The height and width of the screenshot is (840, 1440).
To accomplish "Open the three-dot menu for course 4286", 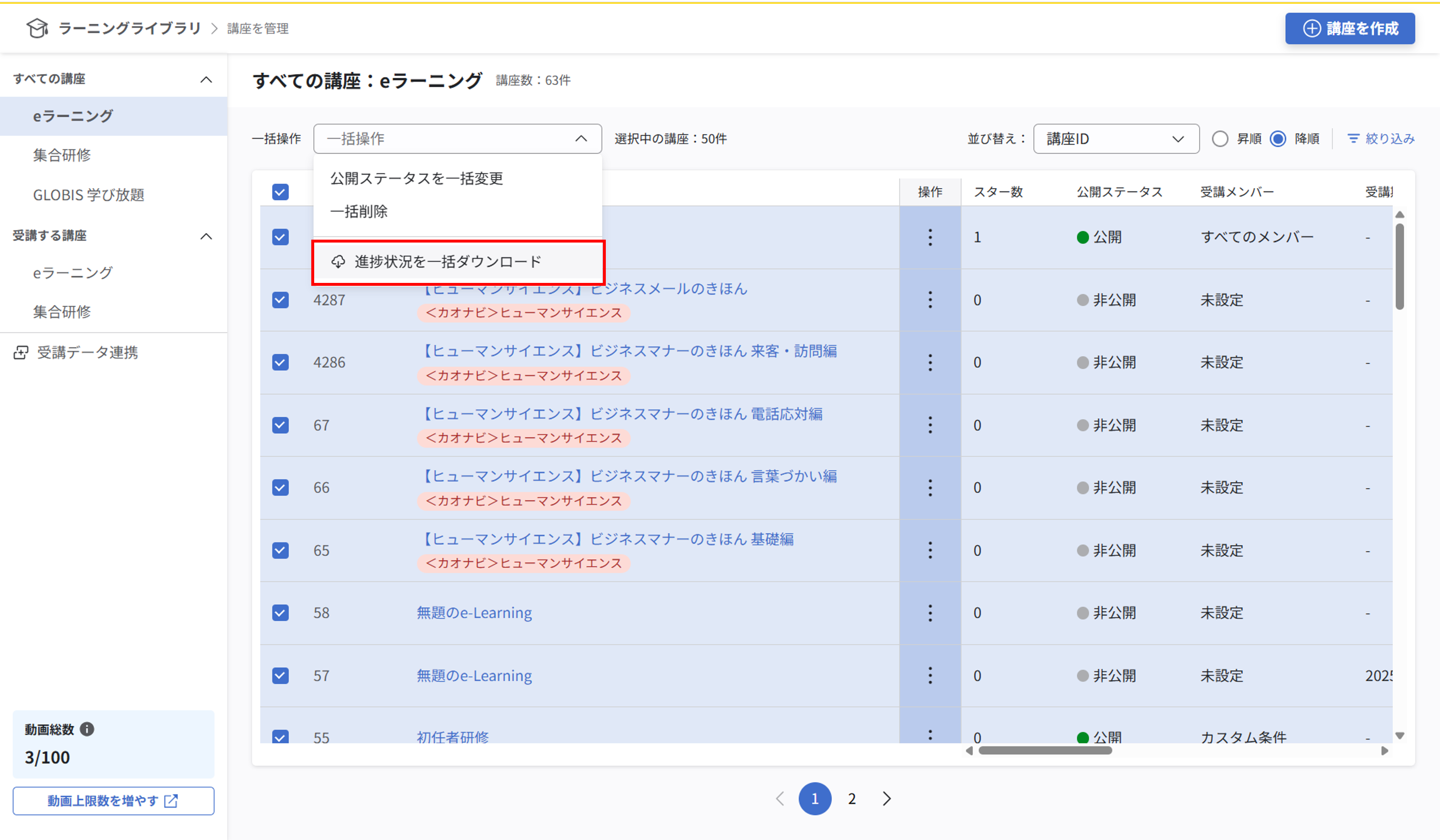I will (x=930, y=362).
